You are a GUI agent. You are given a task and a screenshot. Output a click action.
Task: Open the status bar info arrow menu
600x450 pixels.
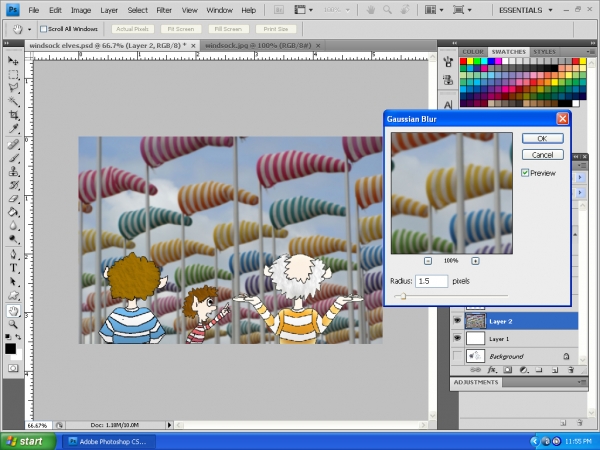click(169, 425)
